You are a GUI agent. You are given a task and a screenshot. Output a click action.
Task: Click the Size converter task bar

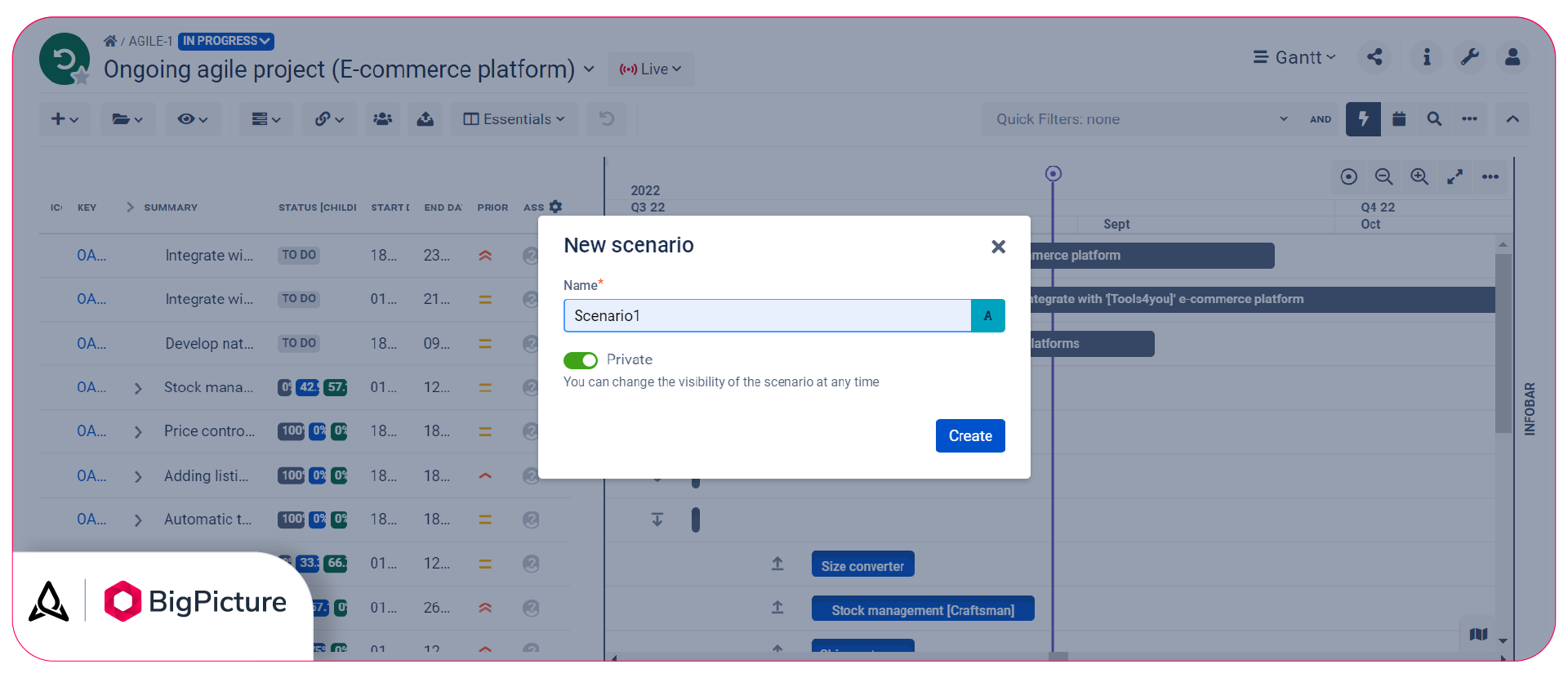point(862,565)
